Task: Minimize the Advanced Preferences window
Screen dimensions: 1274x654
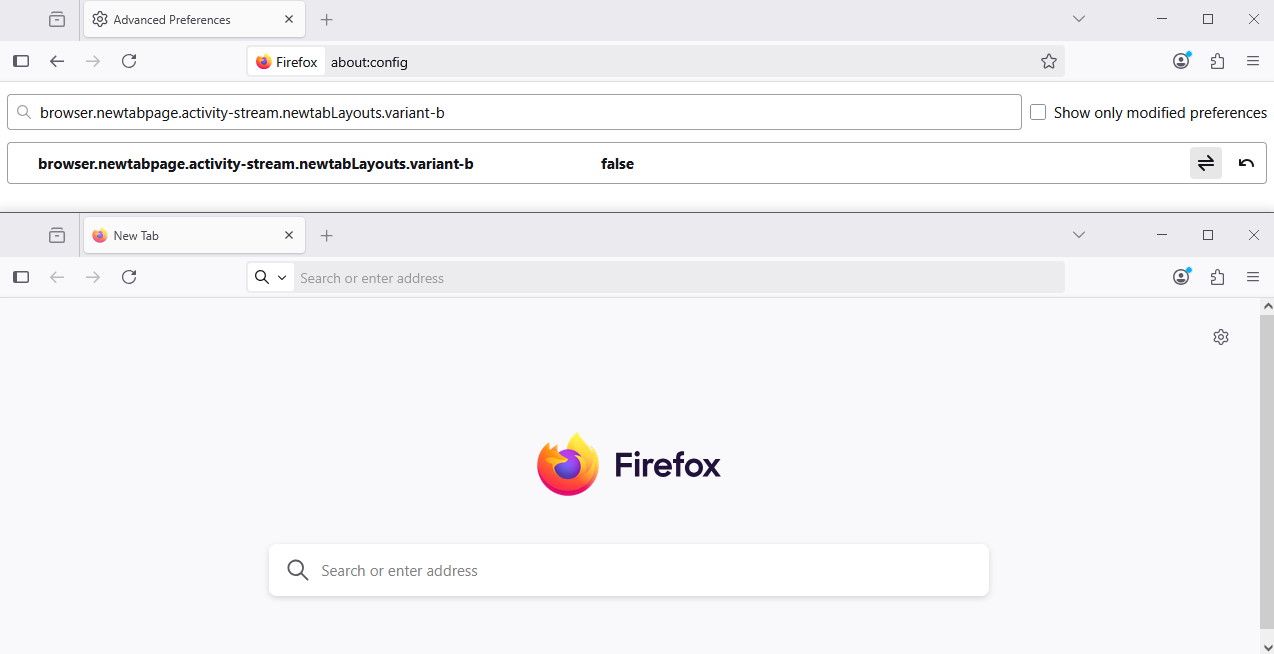Action: click(1162, 19)
